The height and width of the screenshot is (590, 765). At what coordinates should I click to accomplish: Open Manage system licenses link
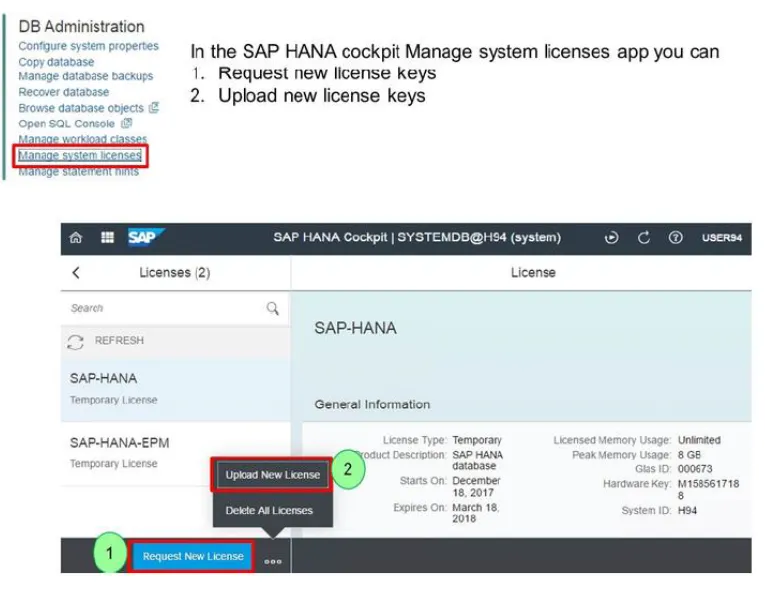pyautogui.click(x=80, y=155)
